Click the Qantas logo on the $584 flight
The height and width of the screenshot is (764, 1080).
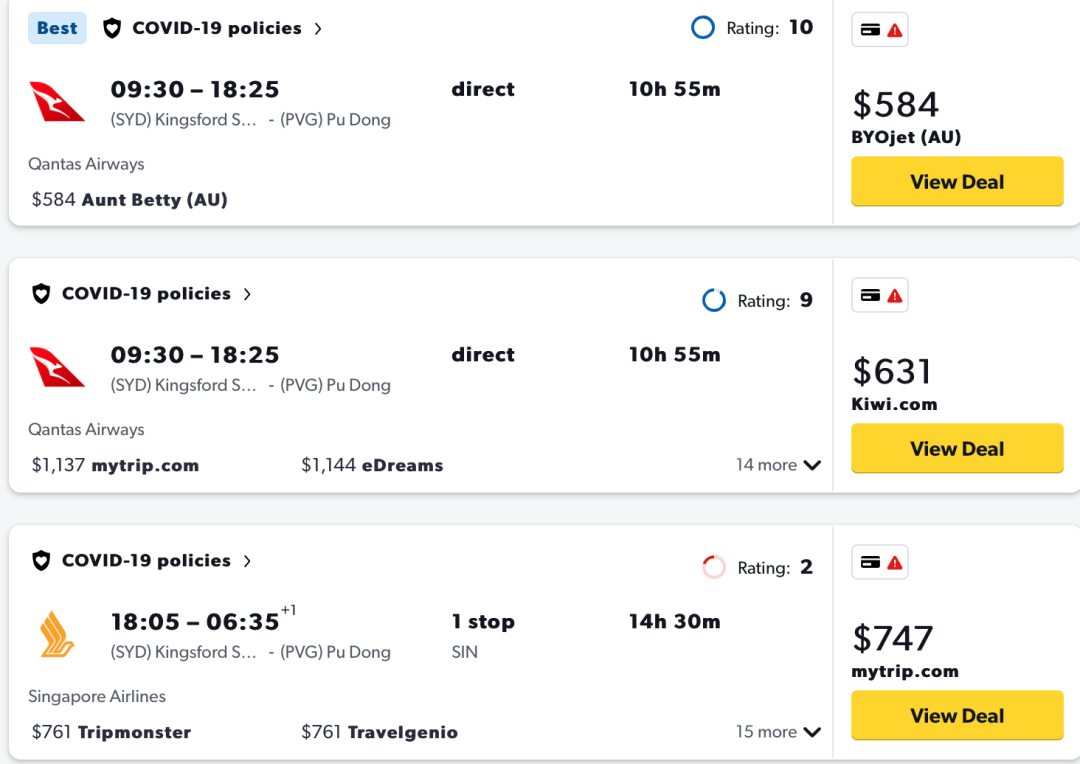tap(57, 103)
